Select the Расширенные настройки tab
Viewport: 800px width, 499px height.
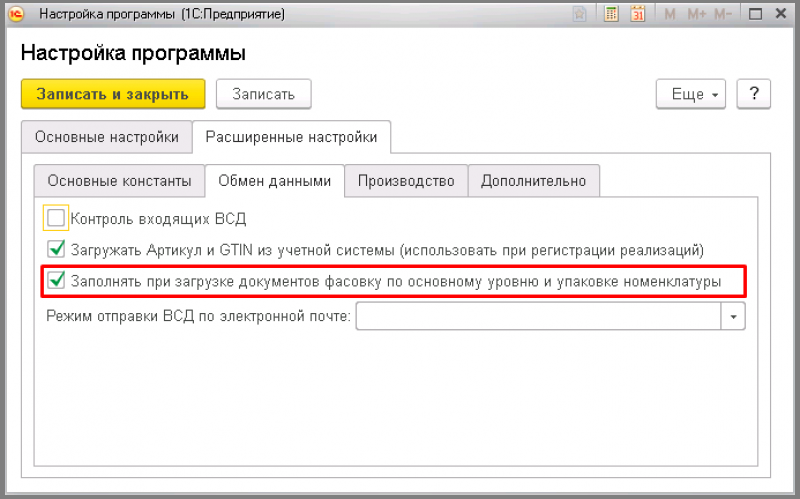point(291,137)
